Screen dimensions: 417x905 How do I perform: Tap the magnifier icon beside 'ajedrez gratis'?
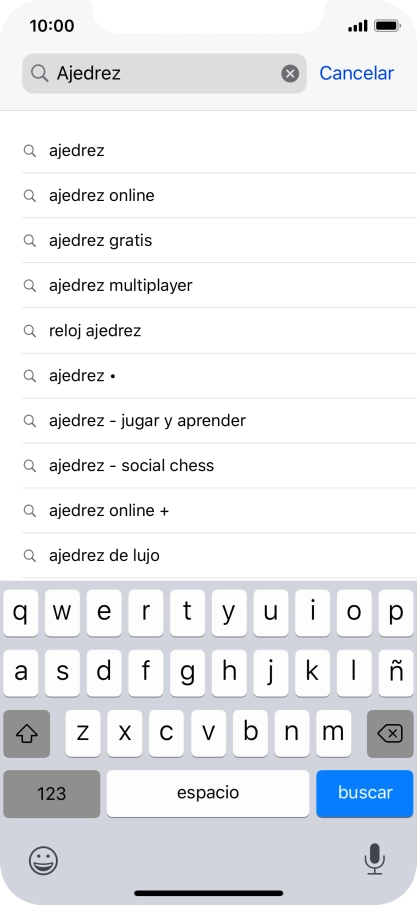click(29, 240)
